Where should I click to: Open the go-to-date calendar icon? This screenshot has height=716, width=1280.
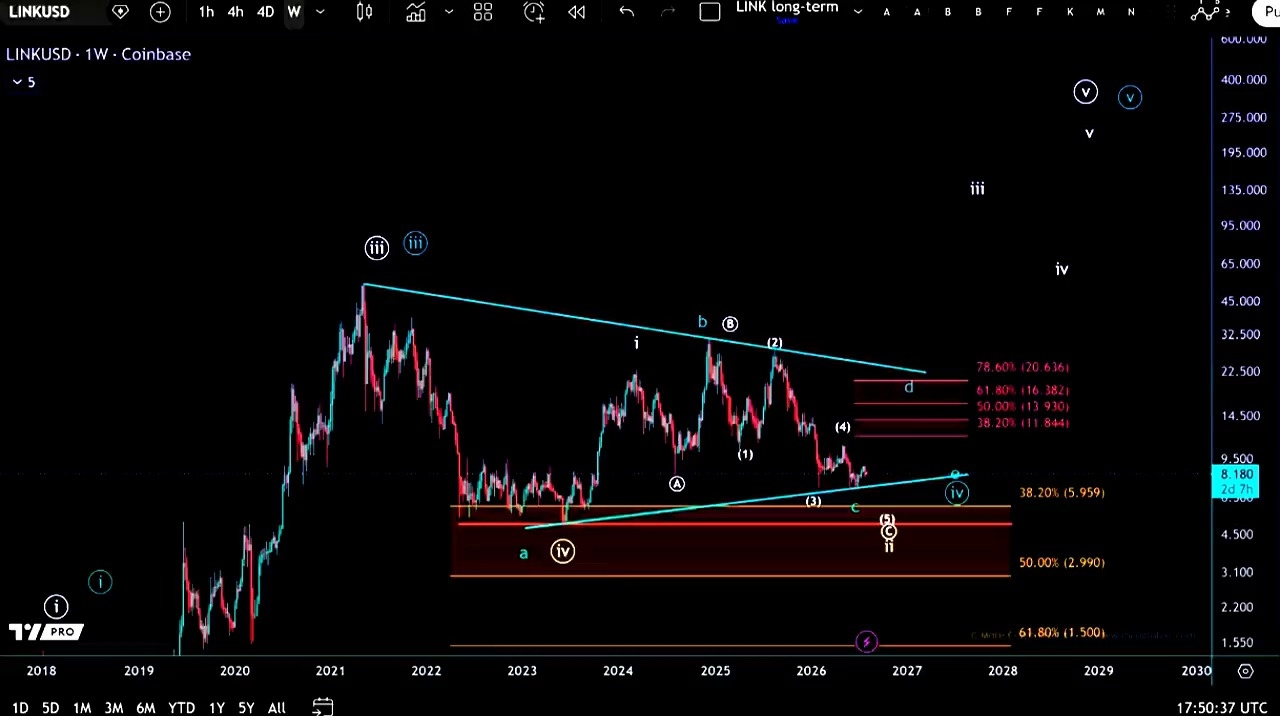pos(322,707)
